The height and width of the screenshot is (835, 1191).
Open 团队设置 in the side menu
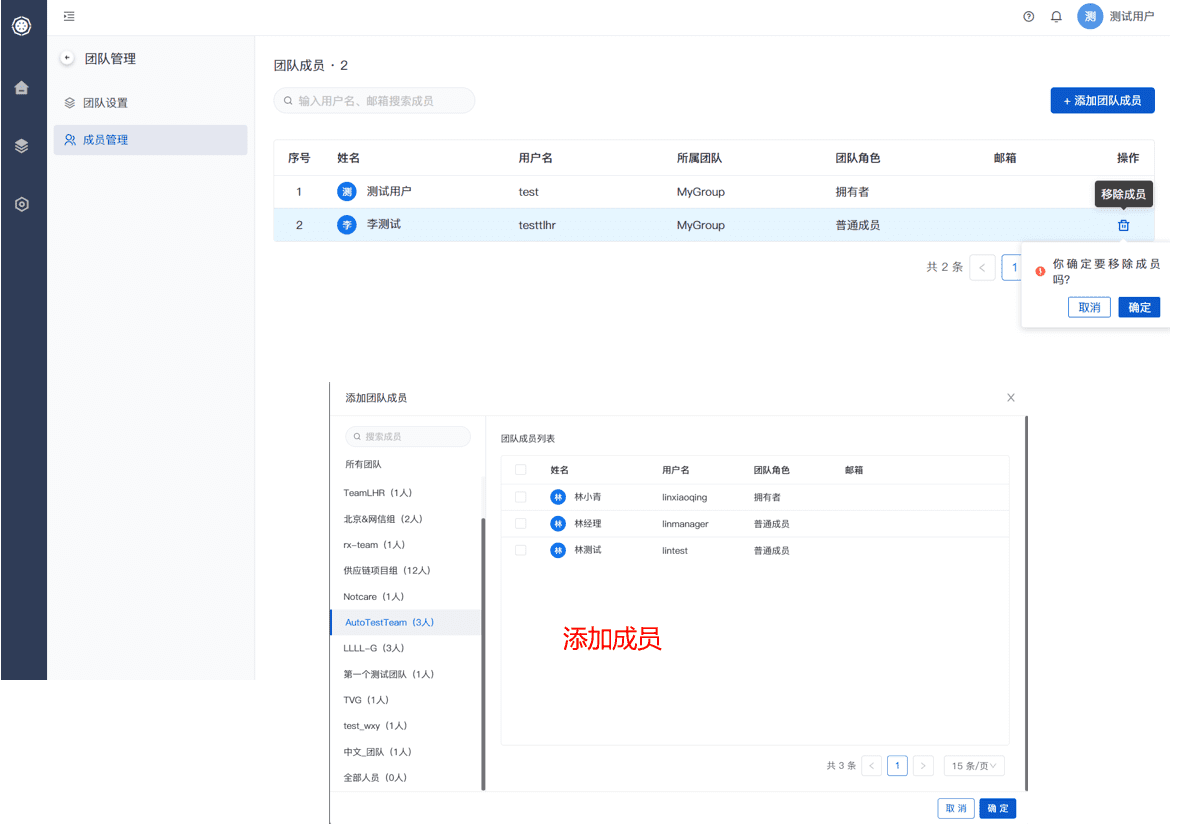tap(150, 103)
